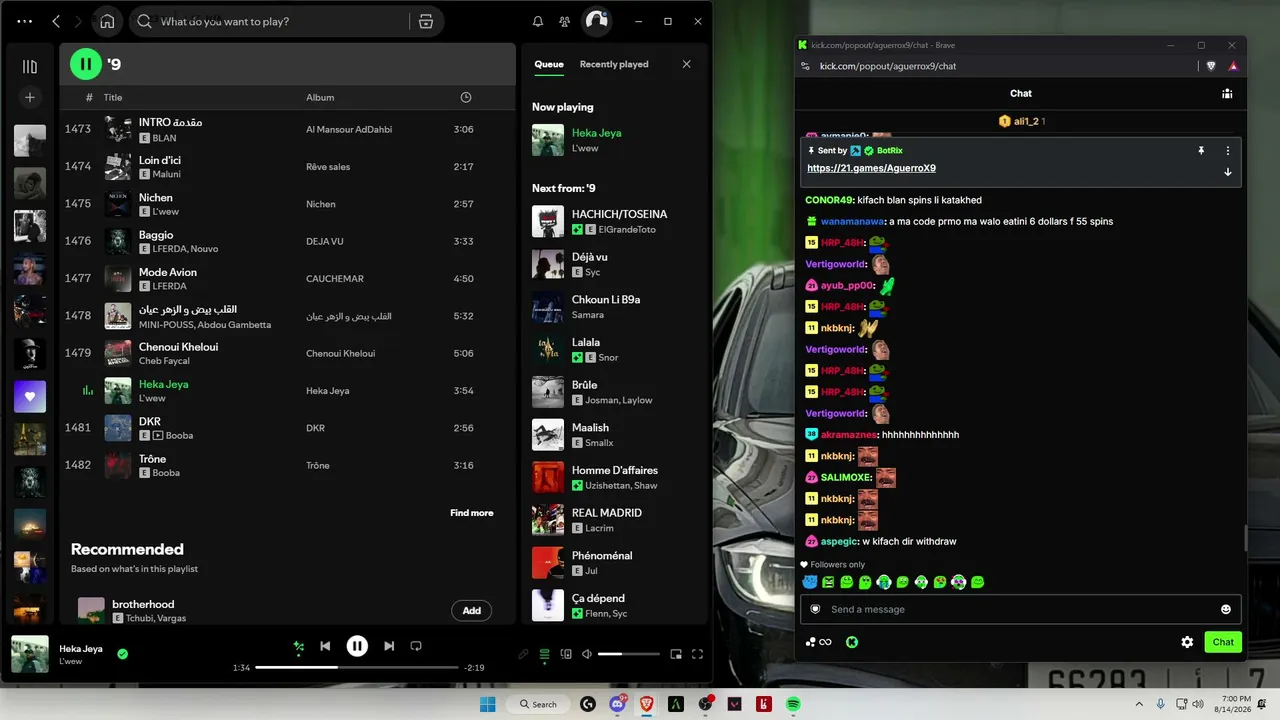Click the Spotify Browse icon in search bar
Screen dimensions: 1280x720
point(426,21)
